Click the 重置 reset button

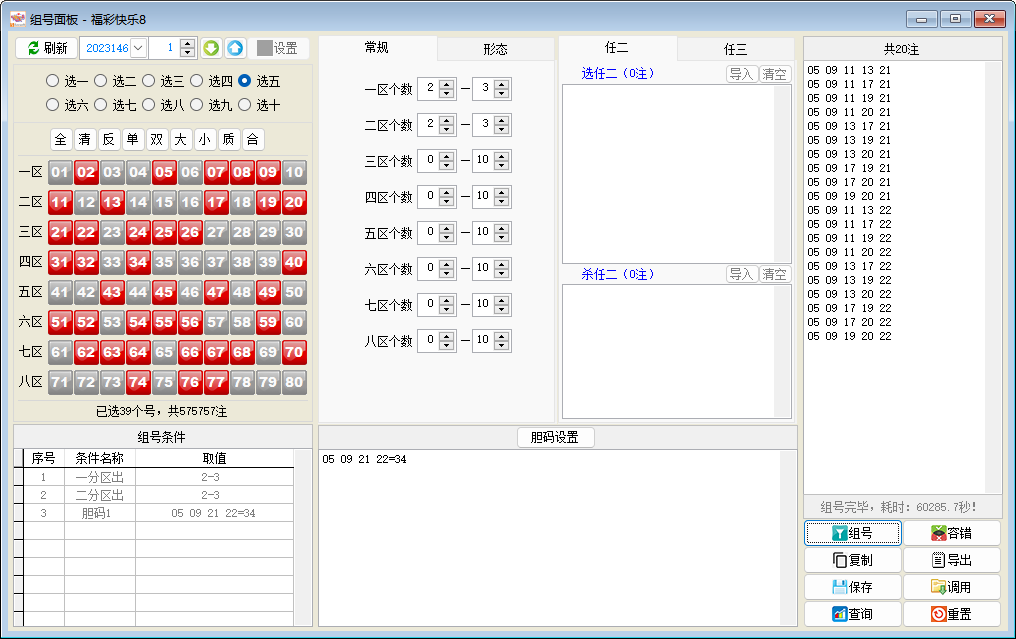click(x=951, y=614)
